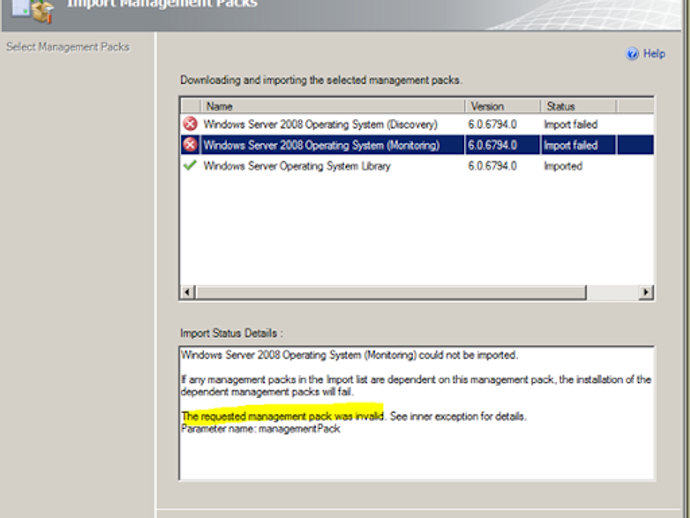The image size is (690, 518).
Task: Click version 6.0.6794.0 of Monitoring pack
Action: (492, 145)
